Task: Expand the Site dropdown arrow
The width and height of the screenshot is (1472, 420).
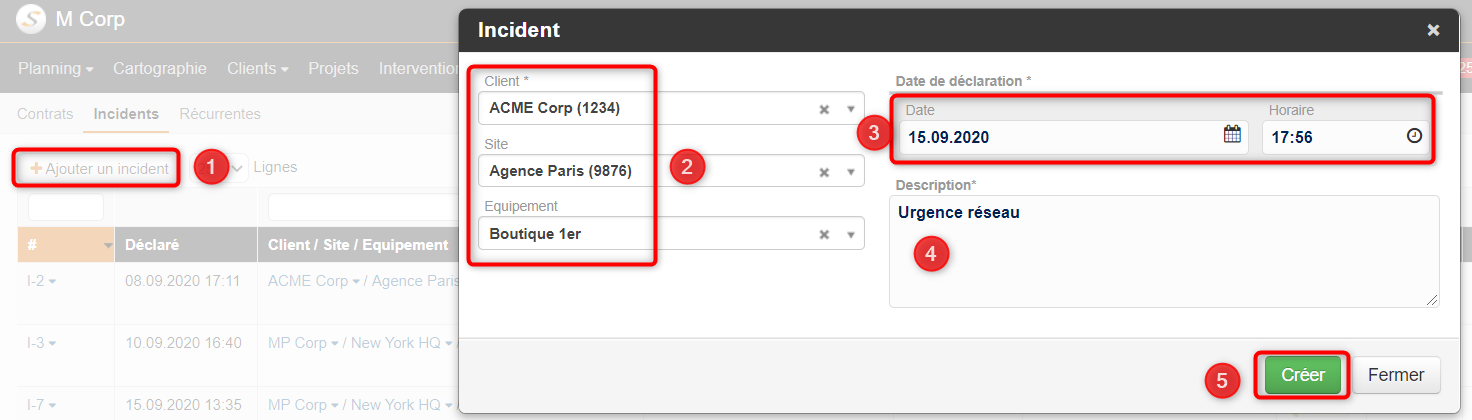Action: tap(851, 172)
